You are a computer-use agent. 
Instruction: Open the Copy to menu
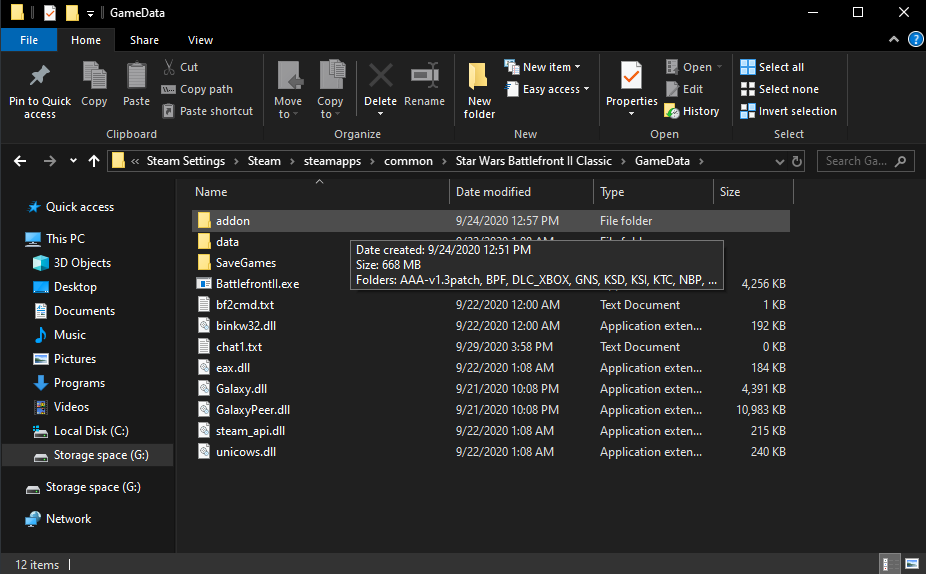point(330,90)
